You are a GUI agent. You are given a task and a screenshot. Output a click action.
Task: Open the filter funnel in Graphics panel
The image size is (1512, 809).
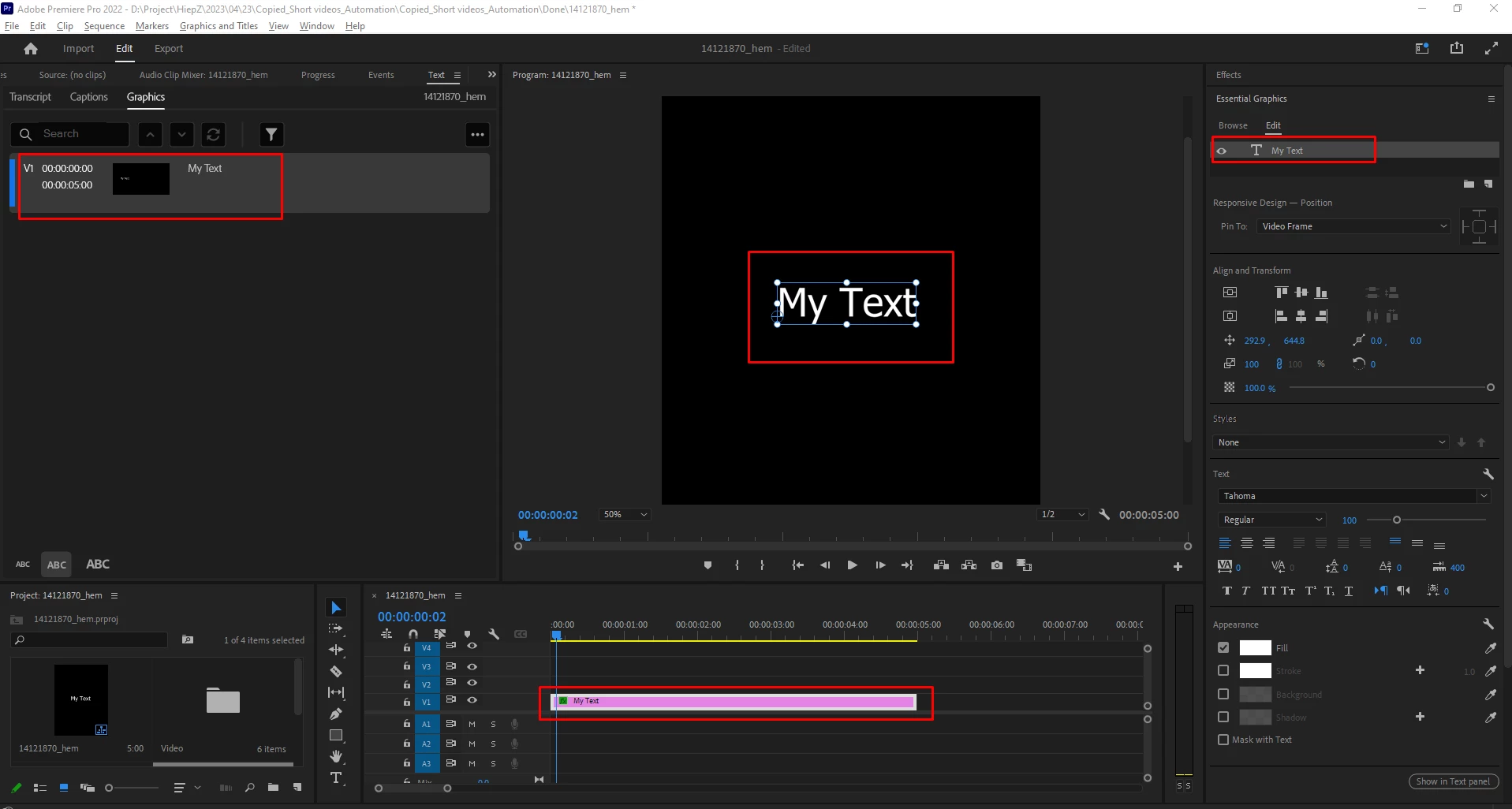(271, 135)
